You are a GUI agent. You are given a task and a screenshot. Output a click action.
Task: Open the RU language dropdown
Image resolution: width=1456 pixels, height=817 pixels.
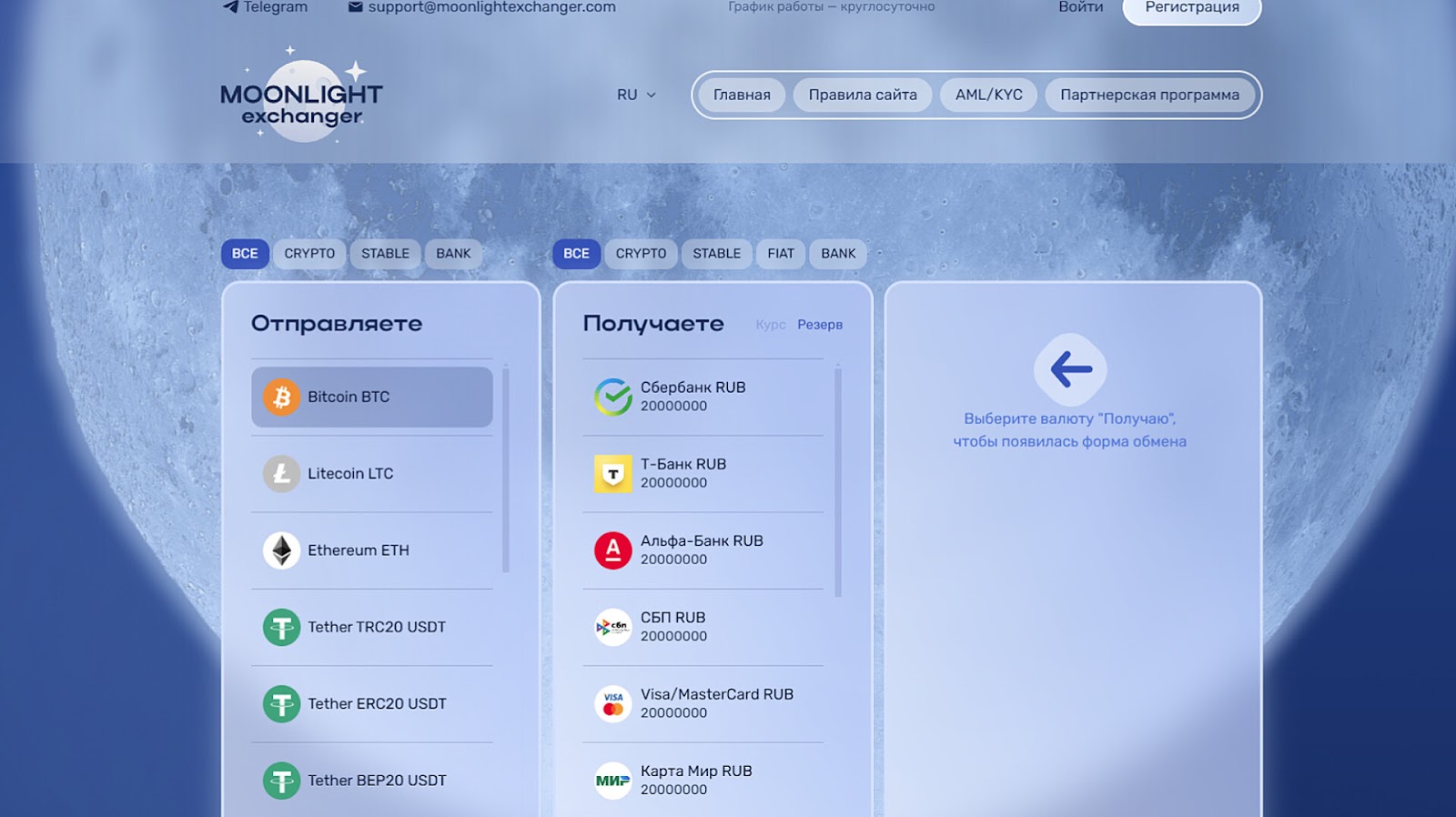coord(636,95)
